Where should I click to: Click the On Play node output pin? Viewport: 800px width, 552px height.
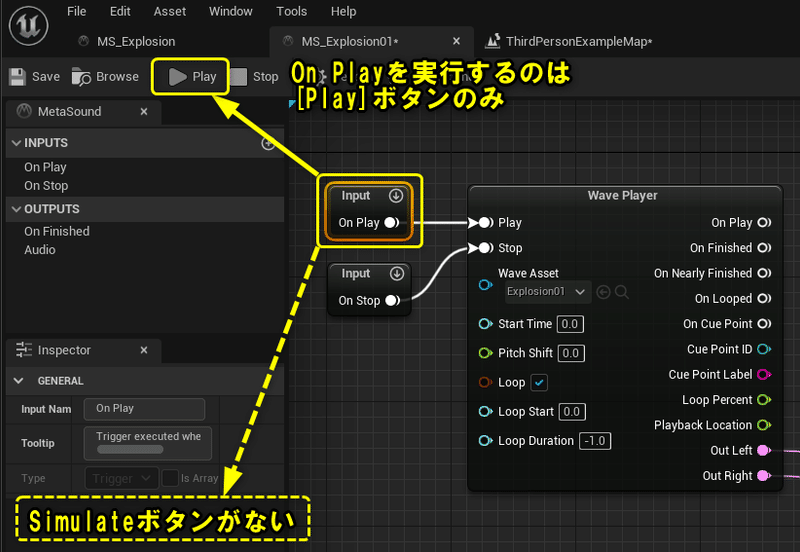392,222
